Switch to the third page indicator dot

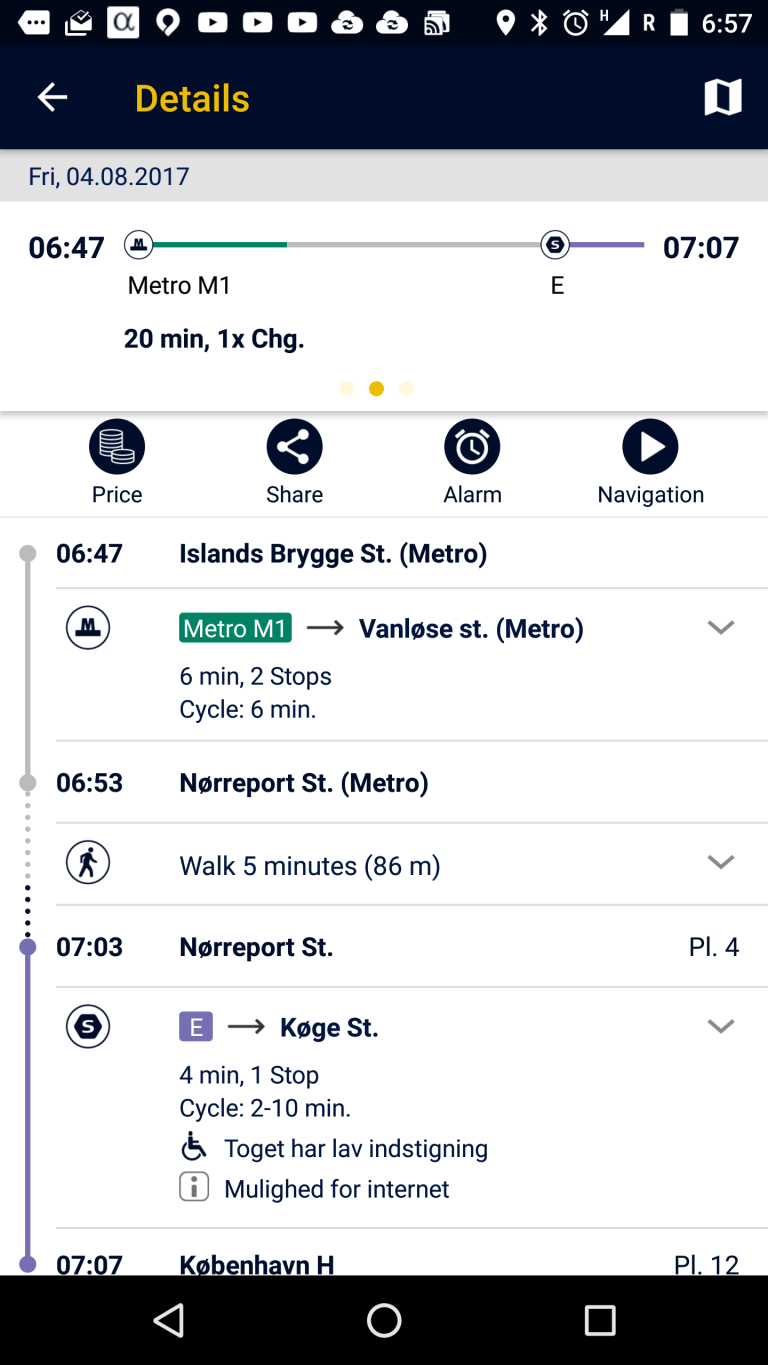coord(406,389)
